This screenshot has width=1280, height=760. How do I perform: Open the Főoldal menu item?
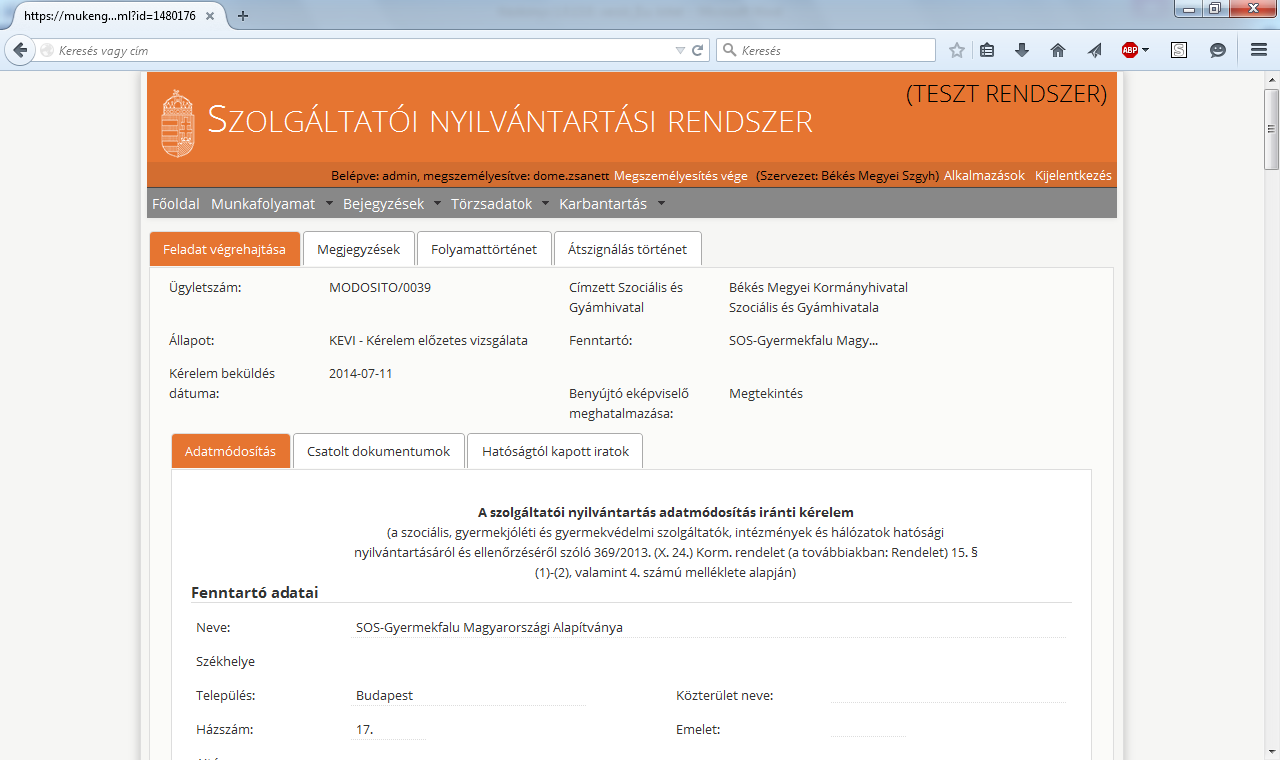[176, 204]
